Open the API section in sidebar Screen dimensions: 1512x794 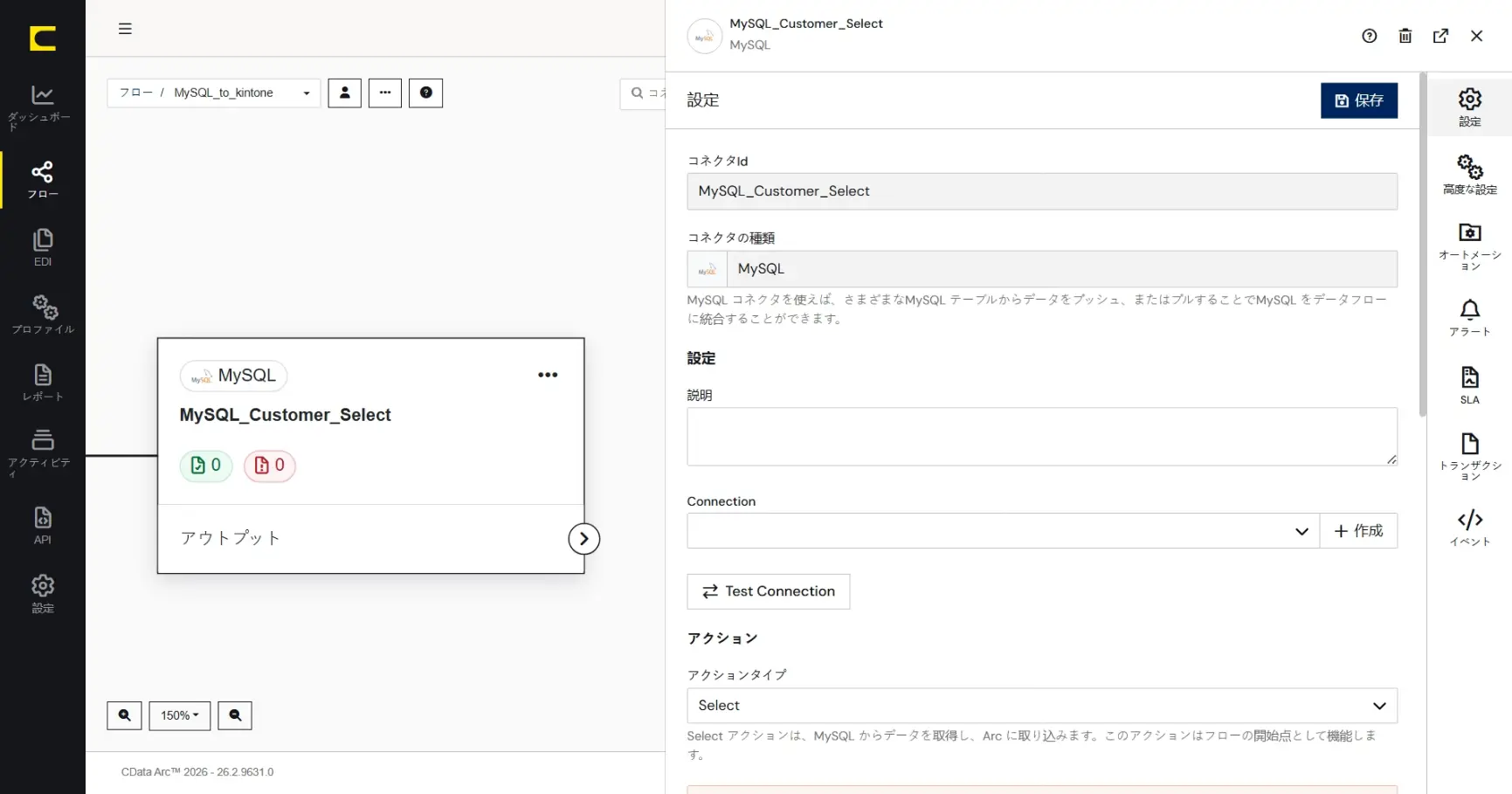tap(42, 526)
